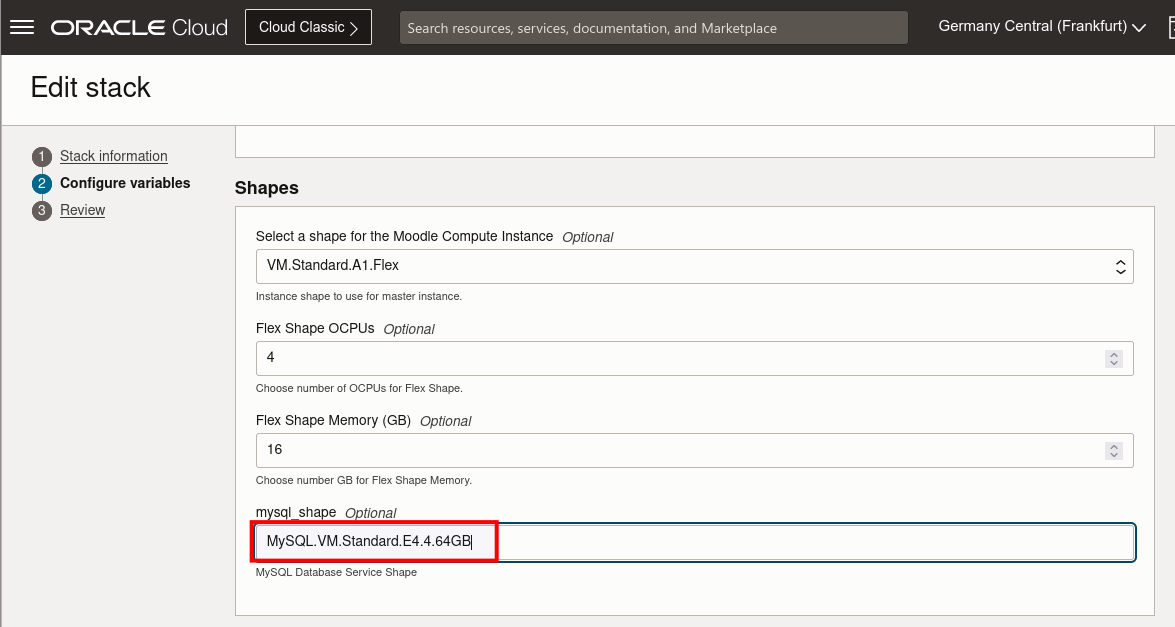This screenshot has height=627, width=1175.
Task: Click step 1 circle for Stack information
Action: click(41, 156)
